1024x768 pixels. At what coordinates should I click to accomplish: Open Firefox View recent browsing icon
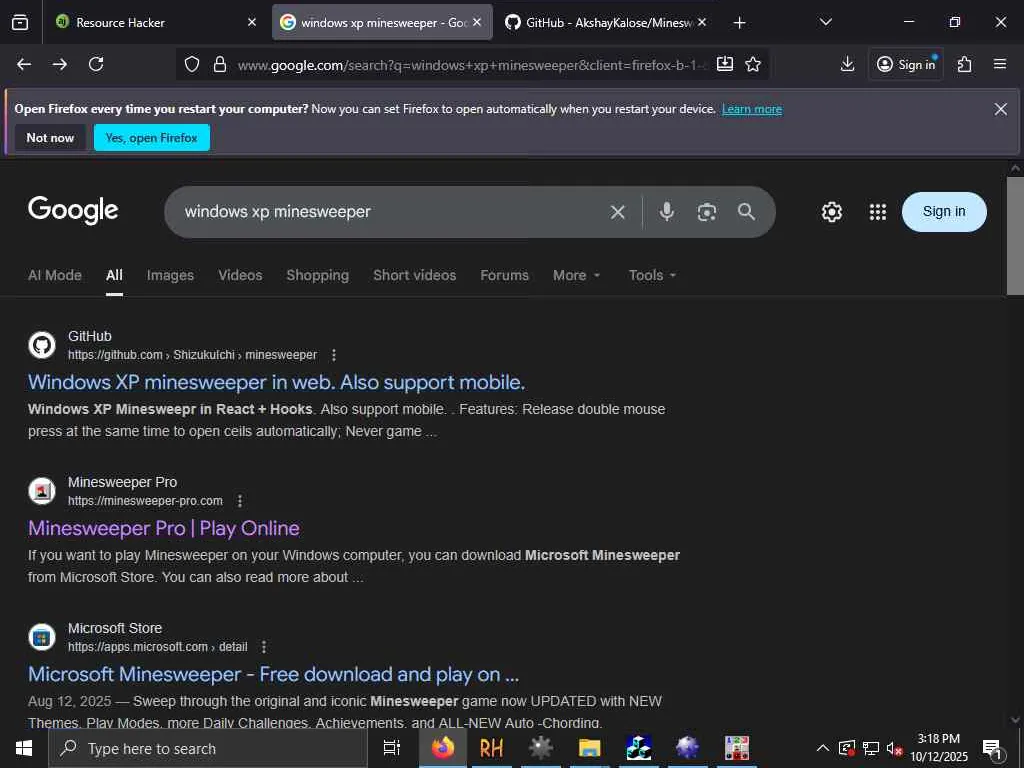[x=20, y=22]
